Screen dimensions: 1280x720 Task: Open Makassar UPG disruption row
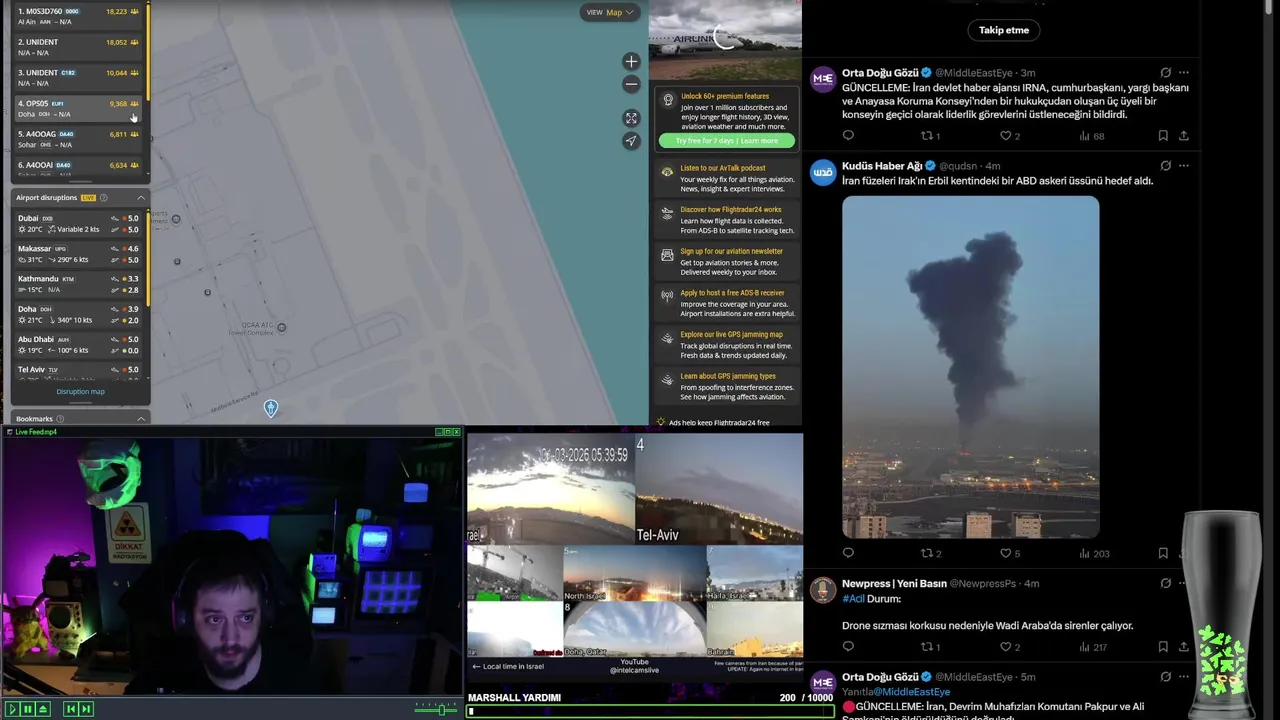pos(78,254)
